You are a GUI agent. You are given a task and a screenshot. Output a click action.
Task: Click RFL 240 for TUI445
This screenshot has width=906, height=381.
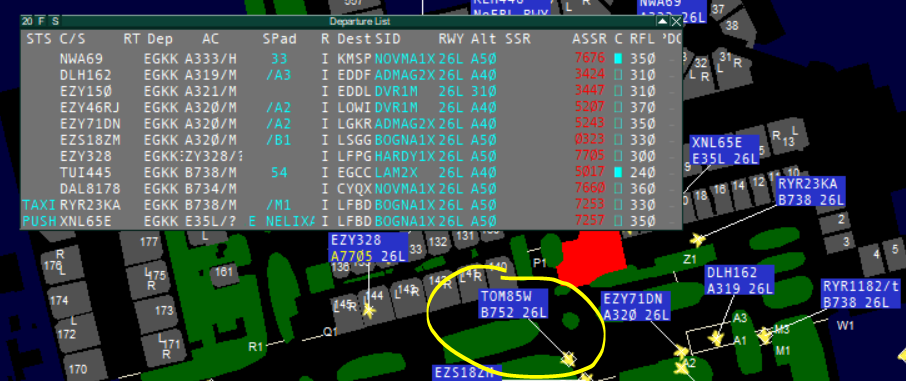[642, 172]
